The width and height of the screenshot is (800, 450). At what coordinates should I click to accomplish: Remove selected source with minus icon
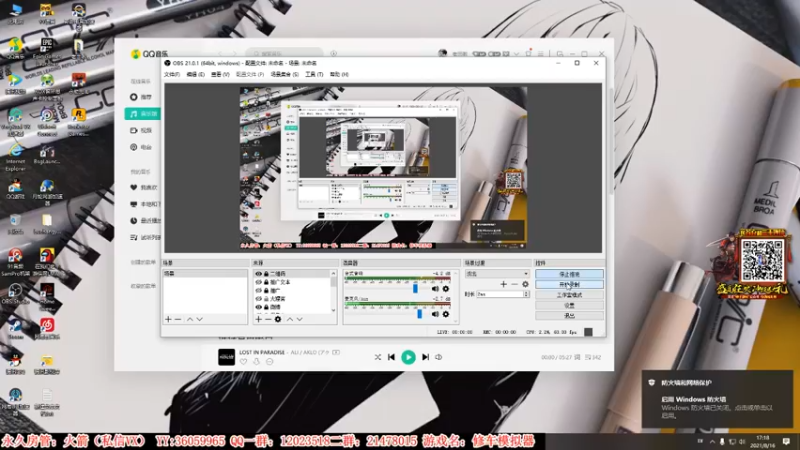[268, 319]
